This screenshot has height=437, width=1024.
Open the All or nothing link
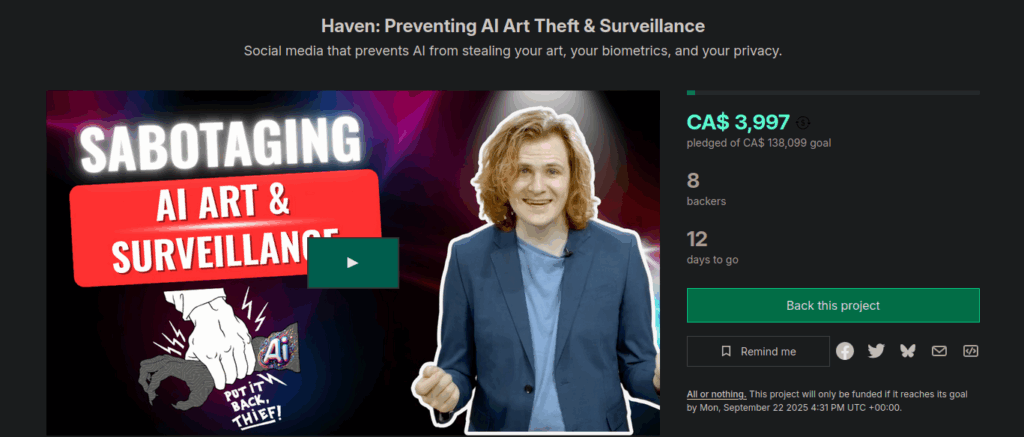point(716,395)
